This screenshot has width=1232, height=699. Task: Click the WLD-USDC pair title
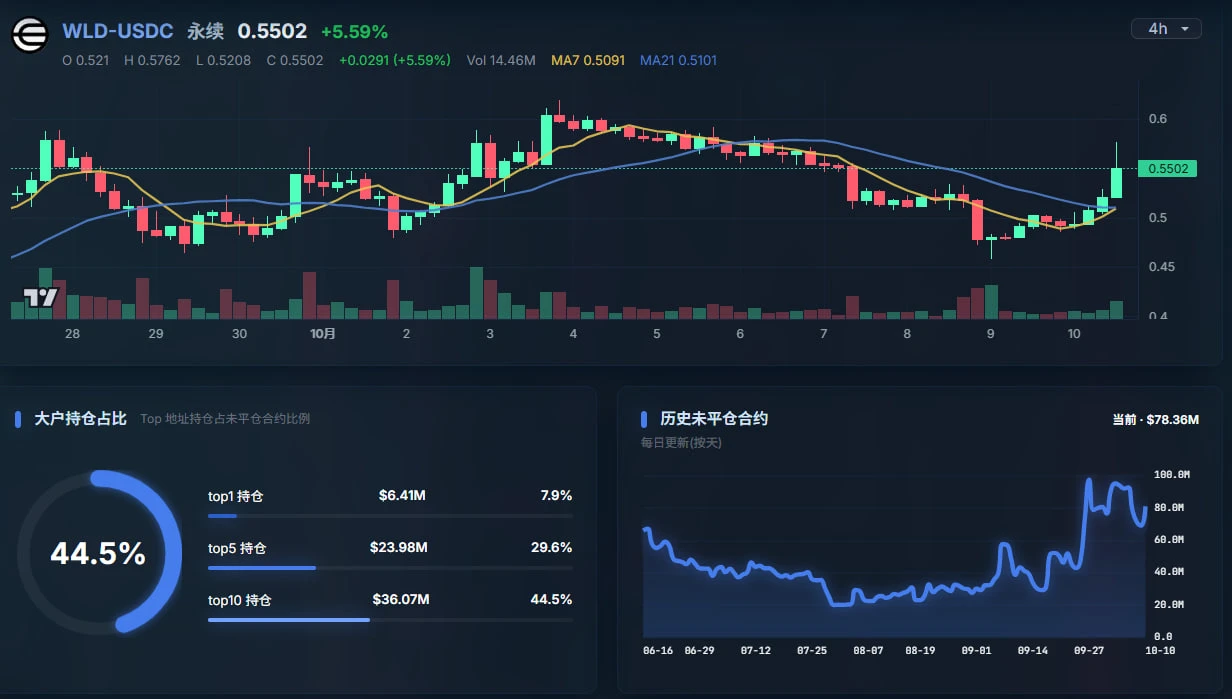(x=117, y=32)
